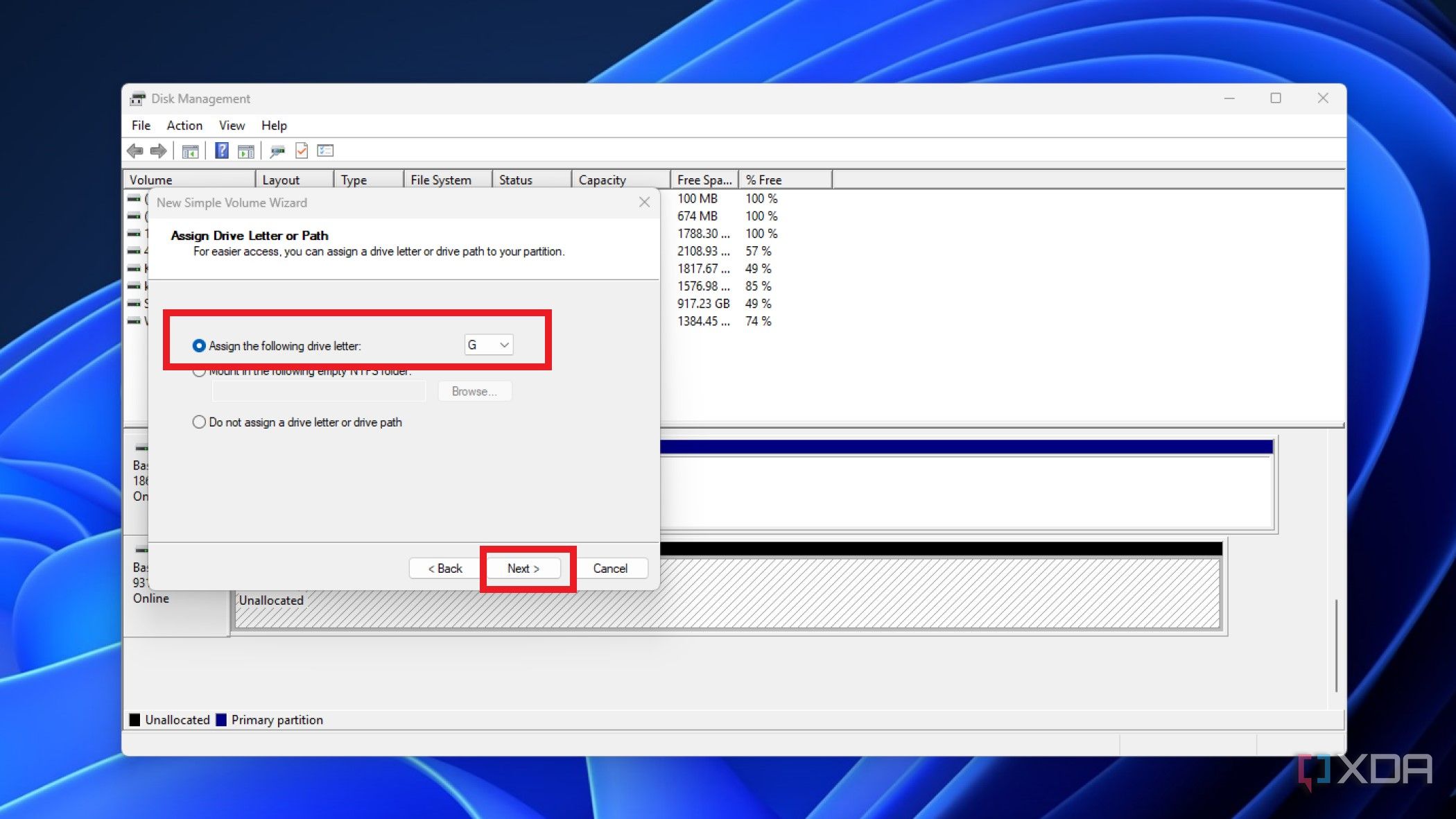Click the 674 MB free space cell
Image resolution: width=1456 pixels, height=819 pixels.
pyautogui.click(x=697, y=216)
